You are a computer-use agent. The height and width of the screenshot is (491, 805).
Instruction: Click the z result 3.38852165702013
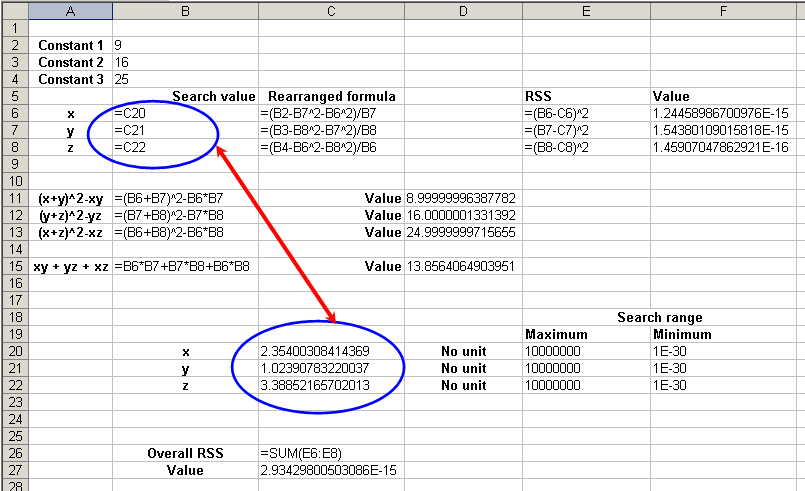click(331, 385)
